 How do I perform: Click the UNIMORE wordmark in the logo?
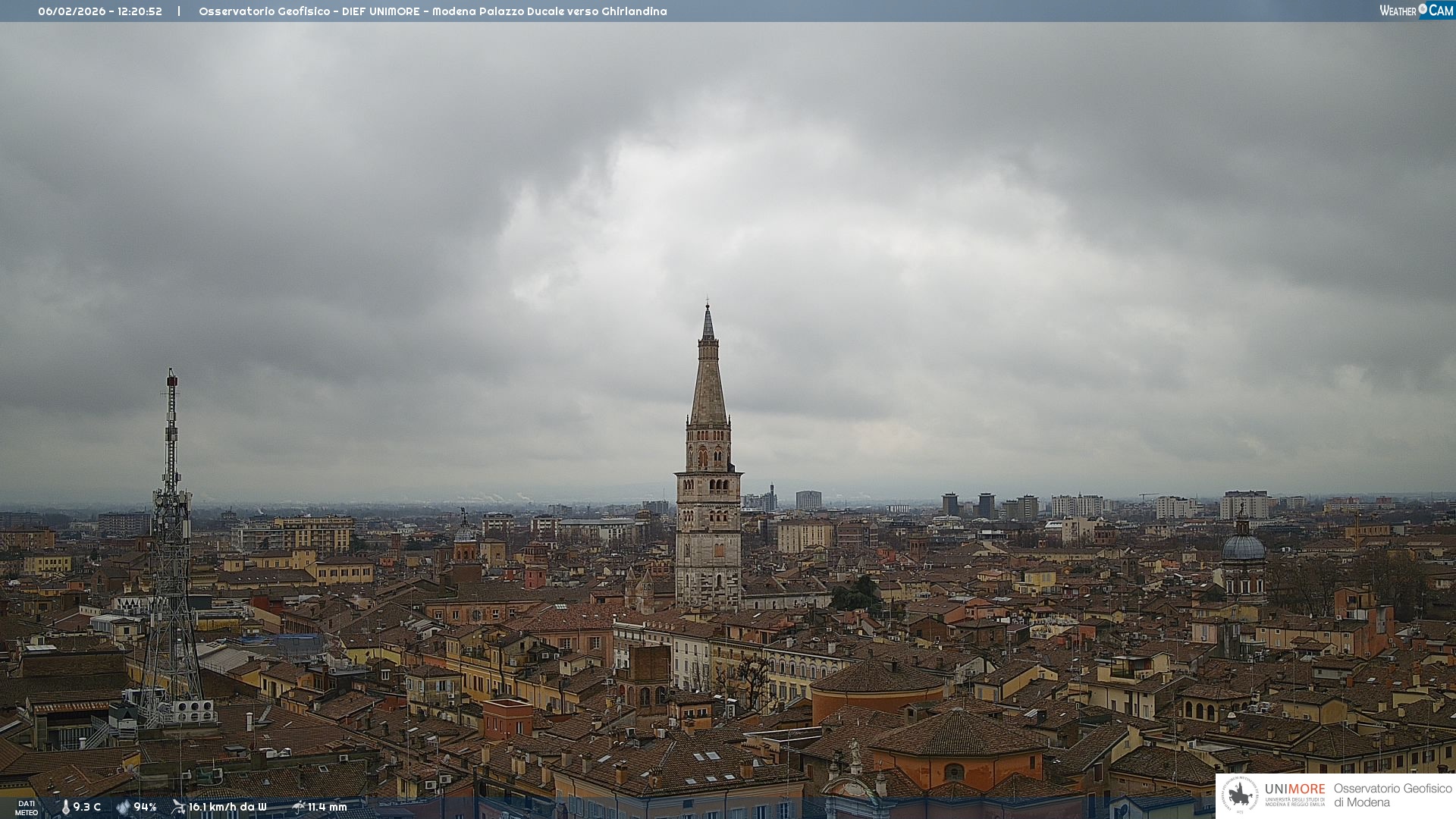[x=1294, y=789]
